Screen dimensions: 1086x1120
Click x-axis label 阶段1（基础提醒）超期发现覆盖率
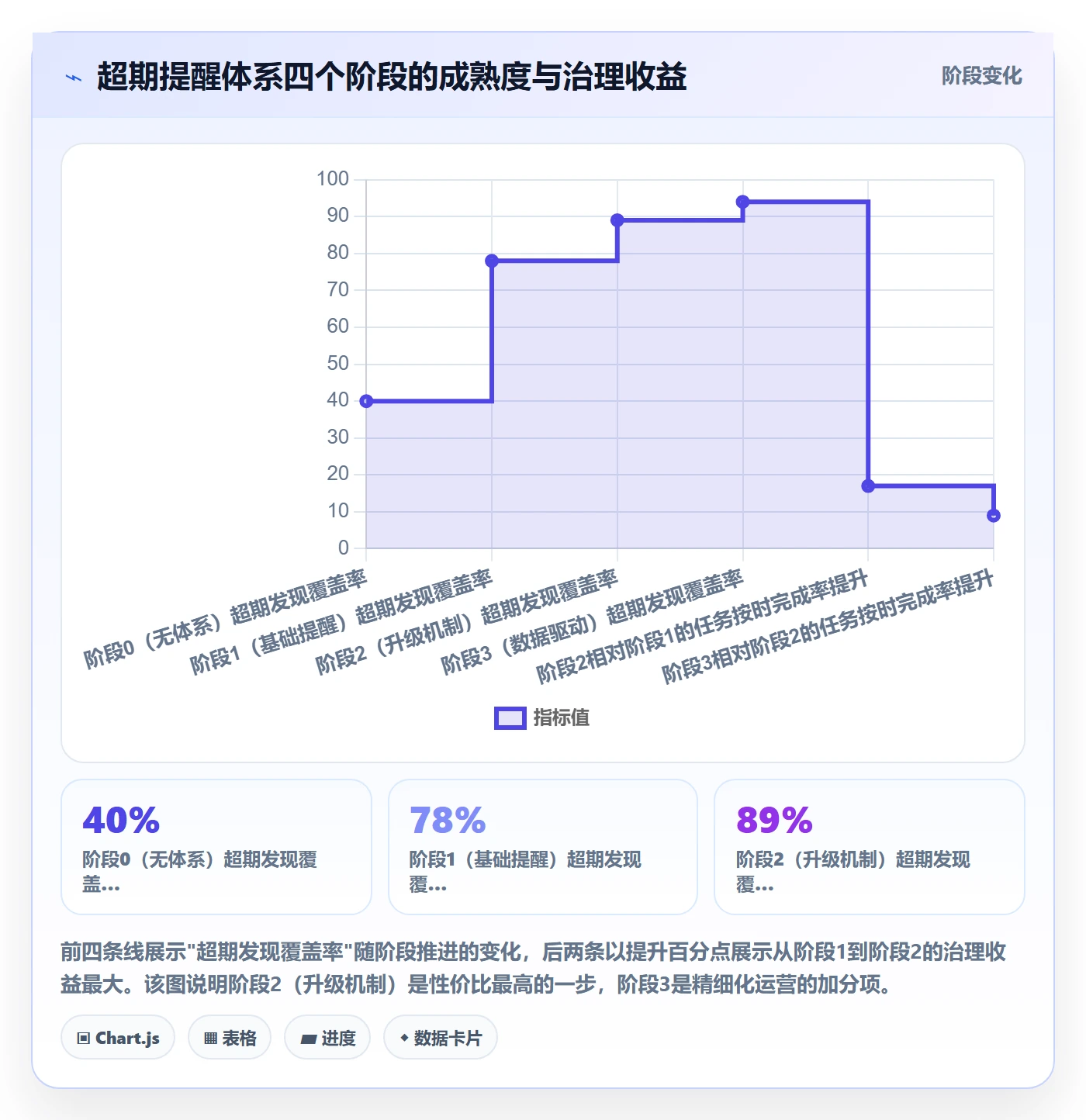[341, 622]
